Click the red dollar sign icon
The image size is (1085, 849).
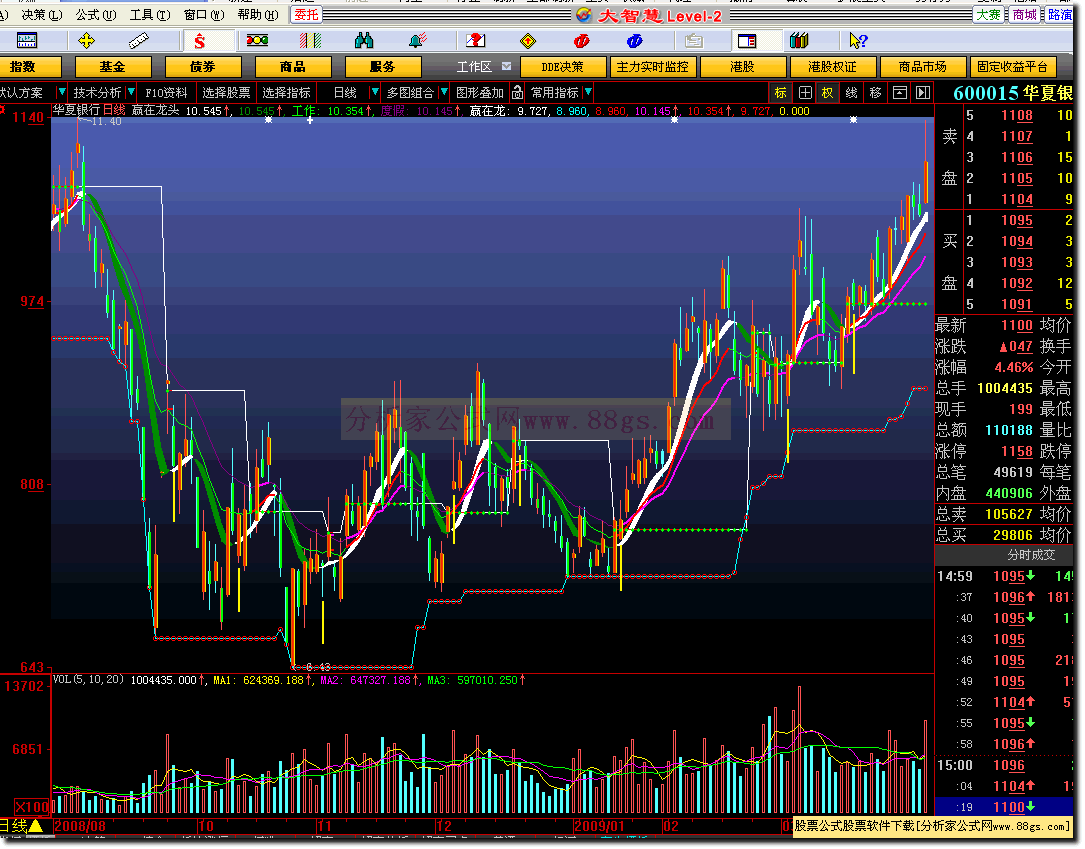pos(200,42)
